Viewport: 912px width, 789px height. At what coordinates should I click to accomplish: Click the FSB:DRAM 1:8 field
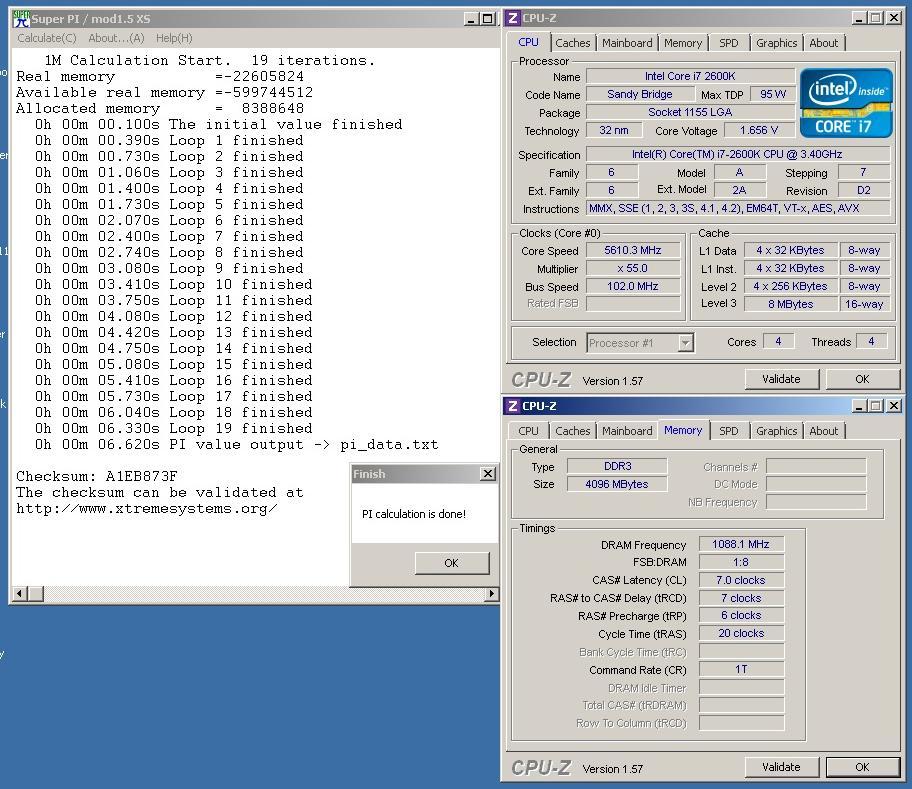point(741,562)
